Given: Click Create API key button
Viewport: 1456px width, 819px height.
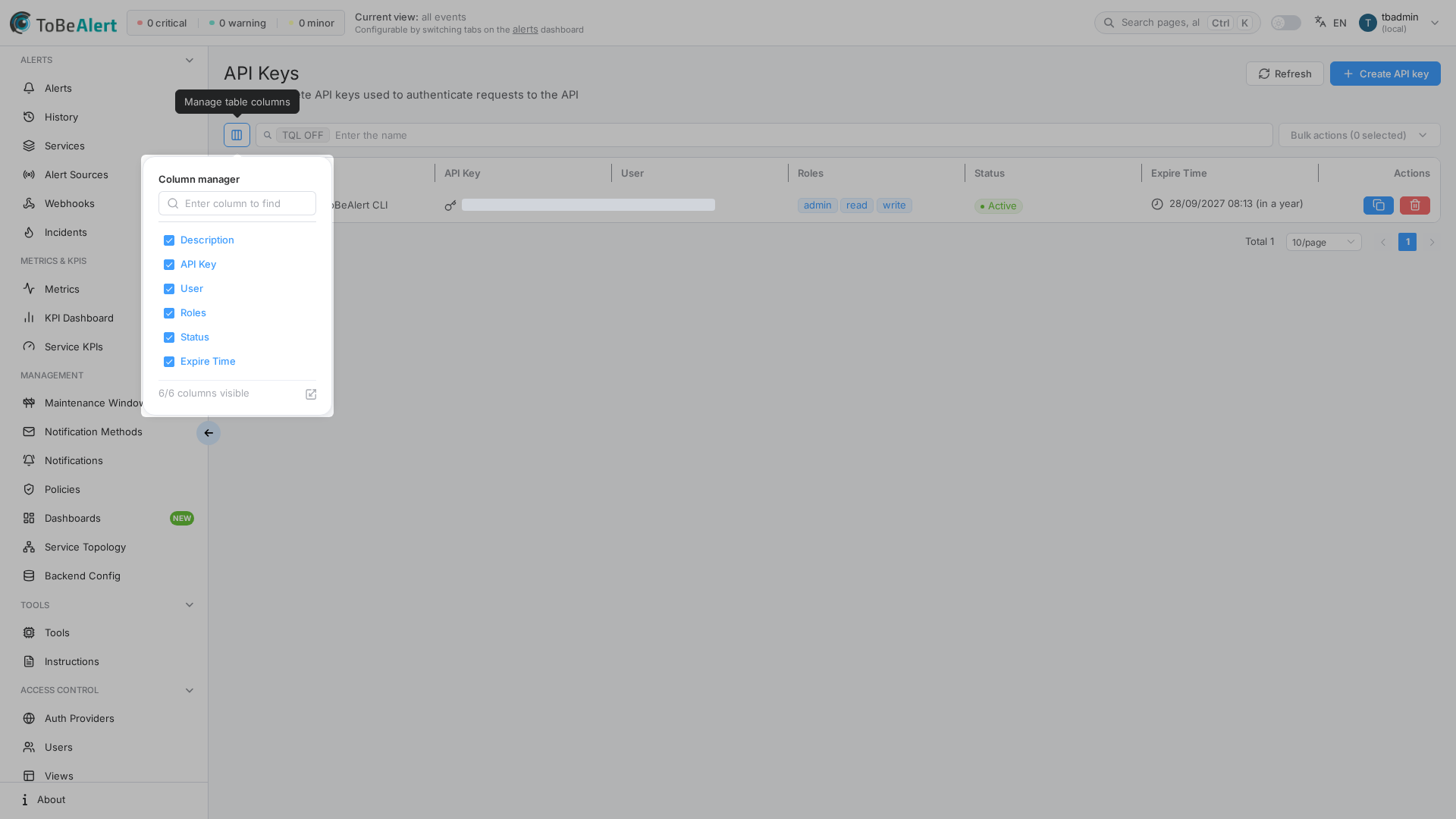Looking at the screenshot, I should tap(1385, 74).
